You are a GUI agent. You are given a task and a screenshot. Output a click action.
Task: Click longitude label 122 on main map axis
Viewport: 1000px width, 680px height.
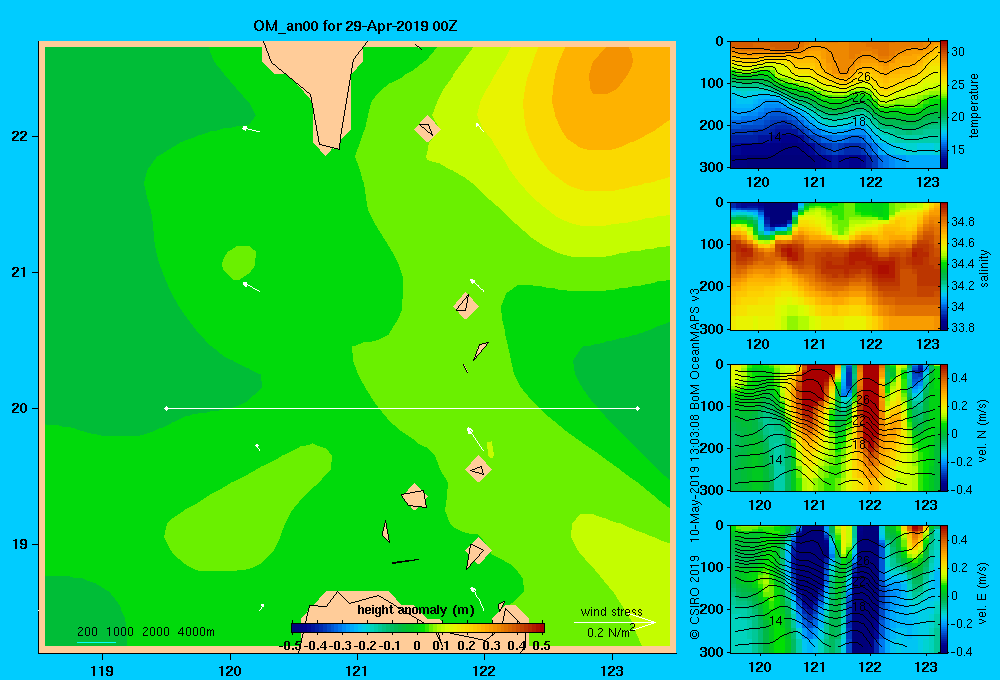485,670
